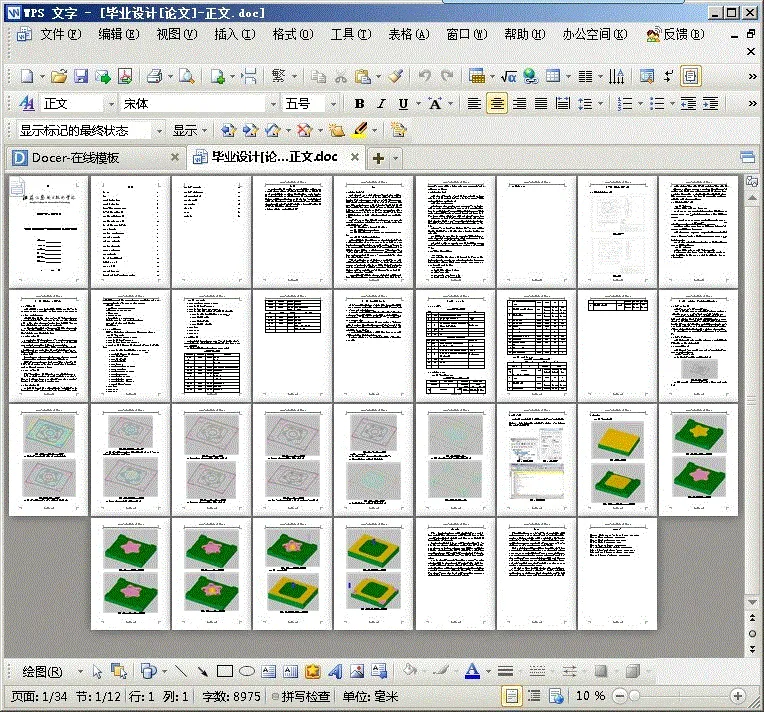
Task: Click the new tab plus button
Action: pos(378,158)
